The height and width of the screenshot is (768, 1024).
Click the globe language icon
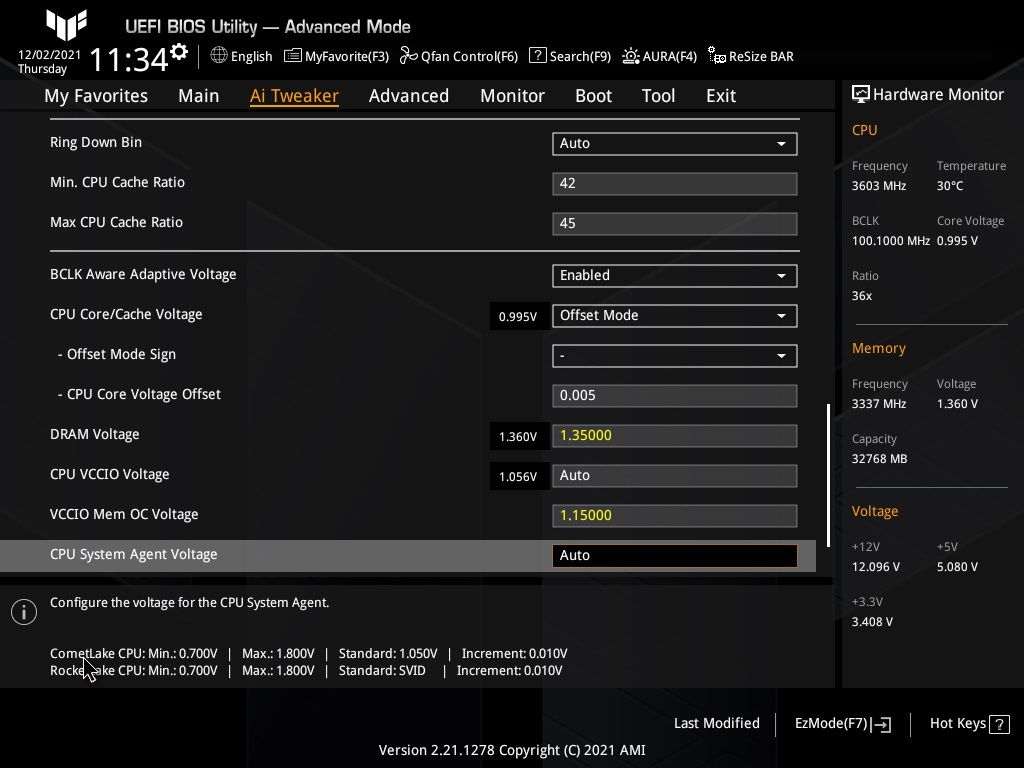(x=219, y=56)
